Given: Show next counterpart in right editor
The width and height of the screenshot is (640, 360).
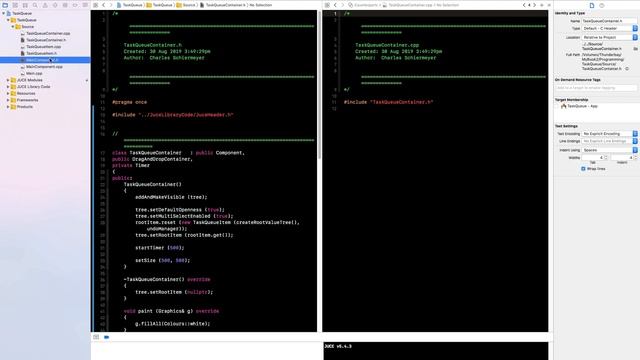Looking at the screenshot, I should click(x=534, y=5).
